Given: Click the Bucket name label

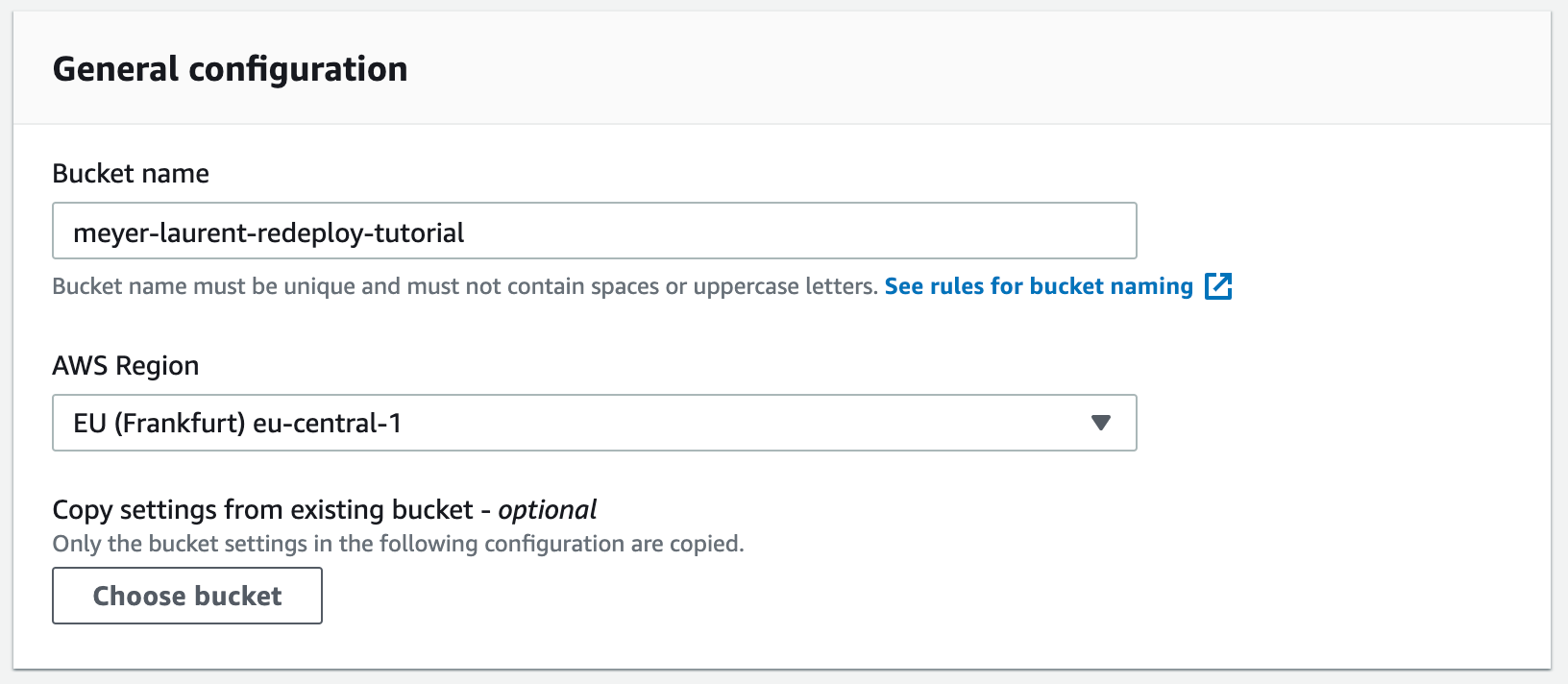Looking at the screenshot, I should pos(131,174).
